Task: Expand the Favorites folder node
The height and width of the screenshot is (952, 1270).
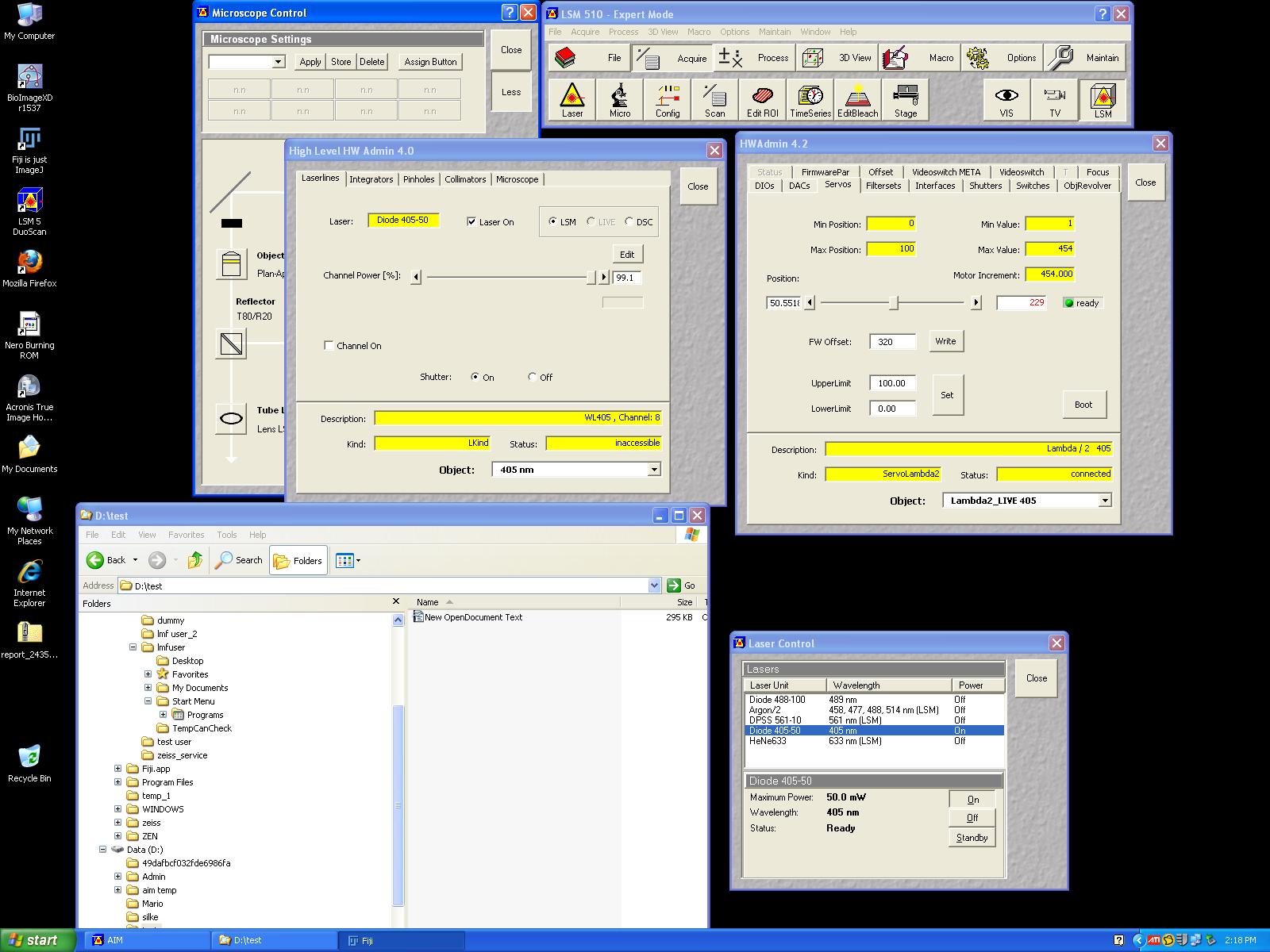Action: tap(148, 674)
